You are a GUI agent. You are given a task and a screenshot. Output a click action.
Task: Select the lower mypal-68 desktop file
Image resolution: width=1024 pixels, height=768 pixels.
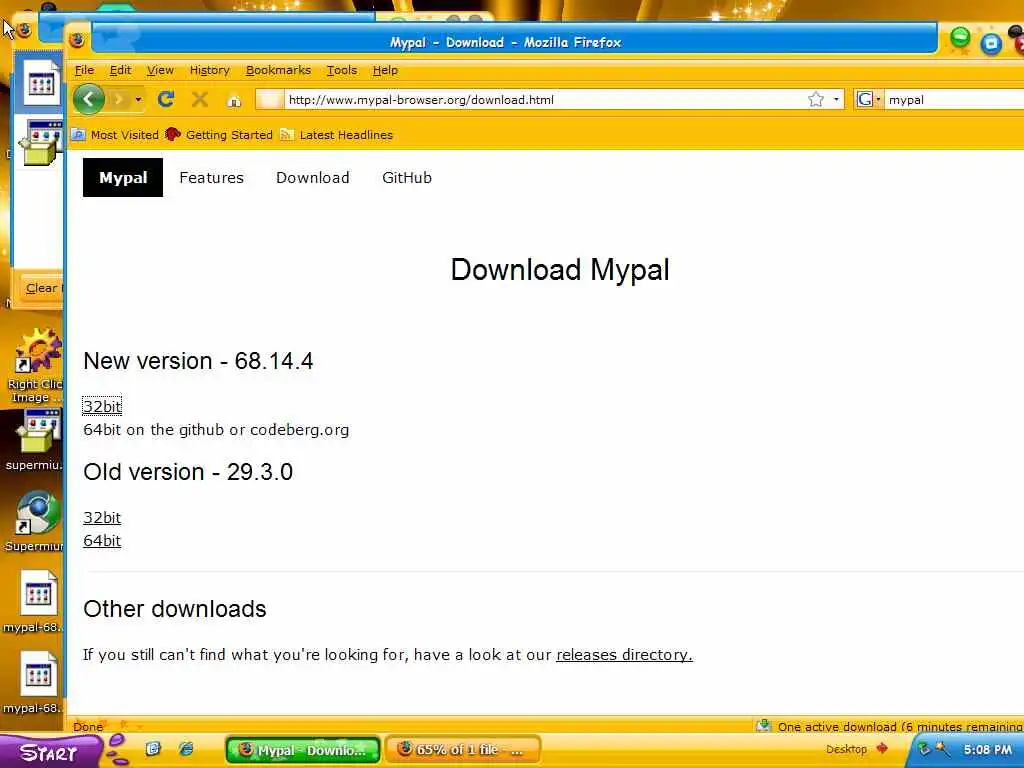click(36, 682)
